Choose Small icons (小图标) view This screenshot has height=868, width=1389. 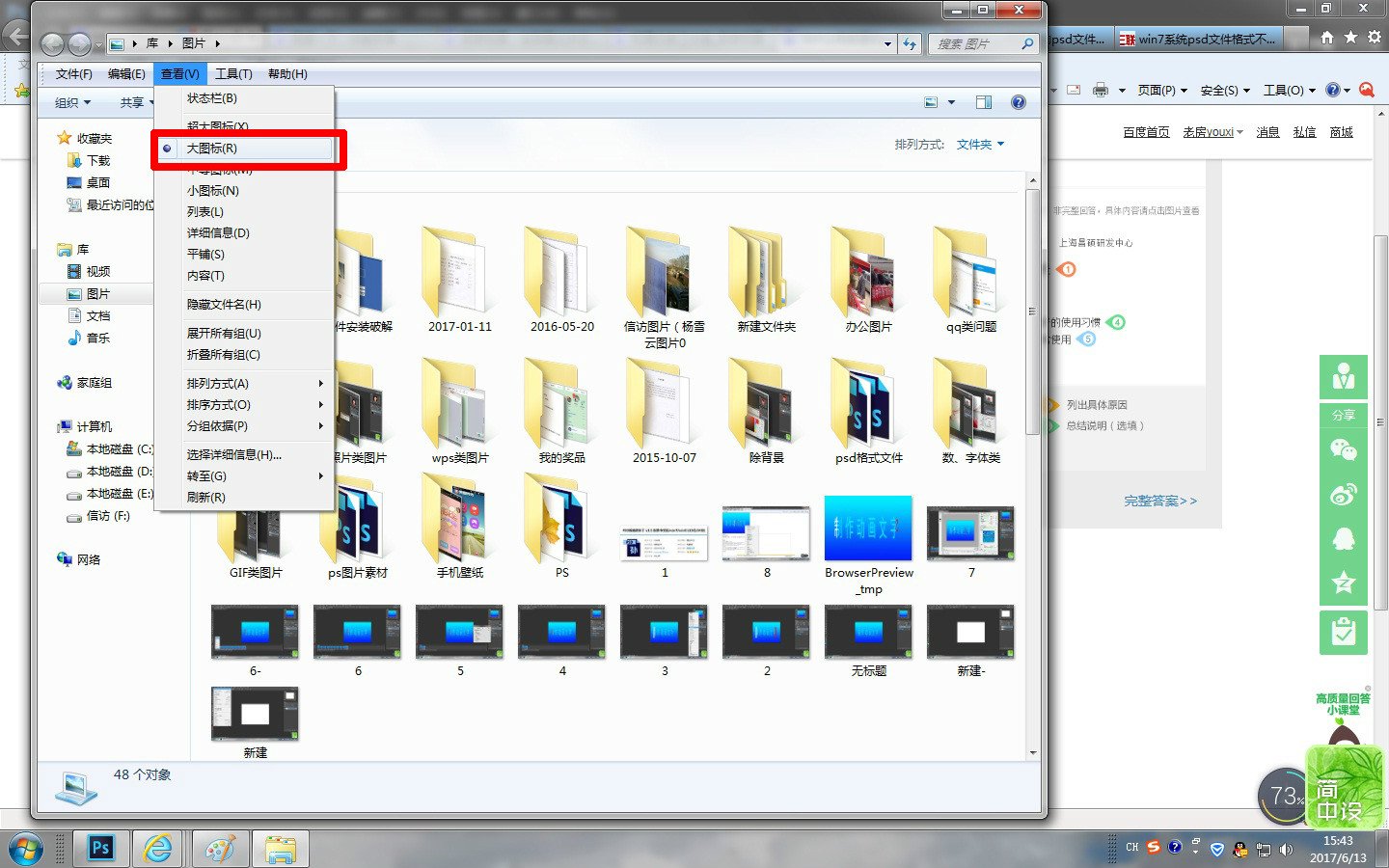[212, 191]
